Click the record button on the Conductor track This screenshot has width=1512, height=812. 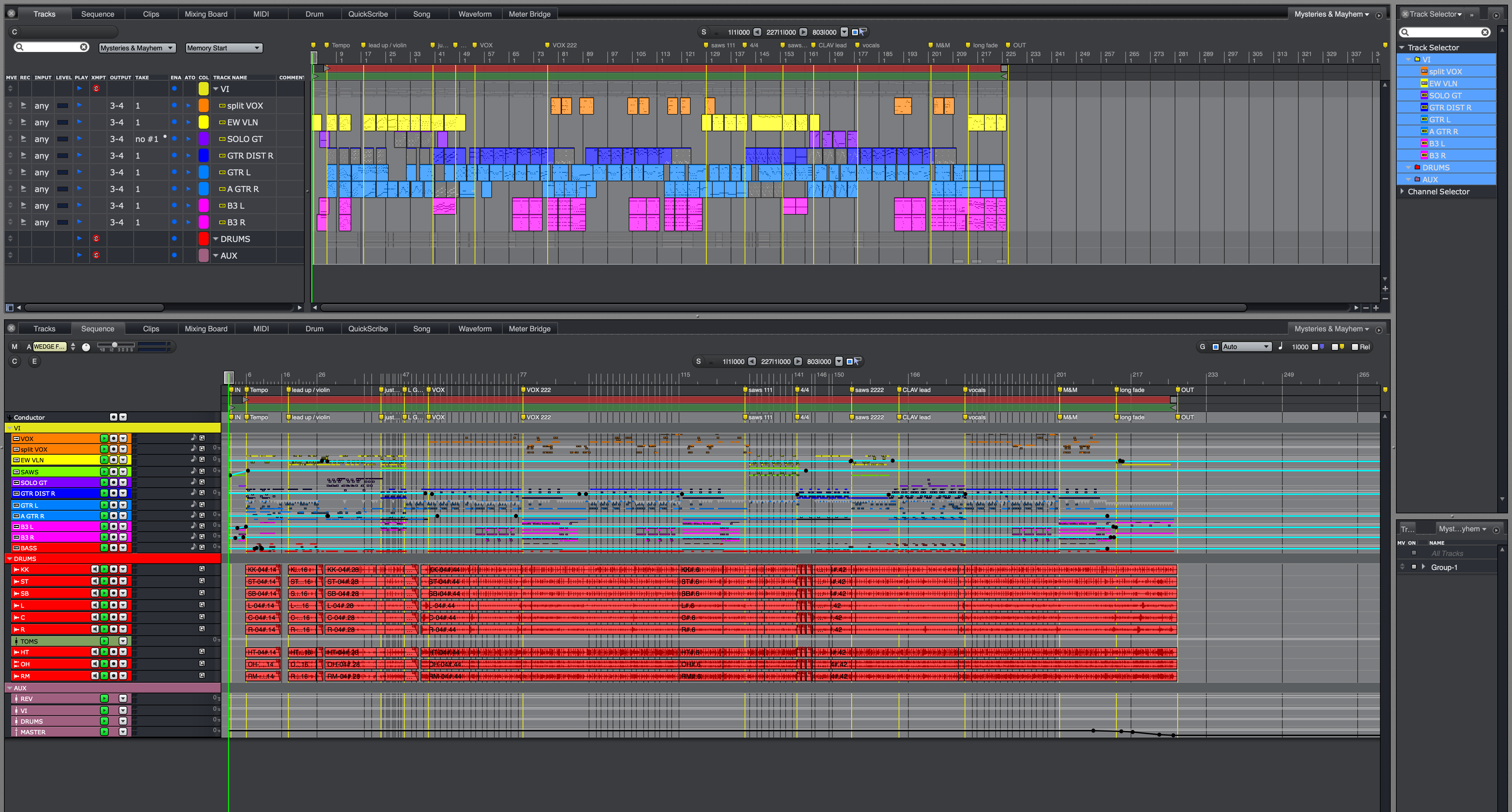point(113,417)
